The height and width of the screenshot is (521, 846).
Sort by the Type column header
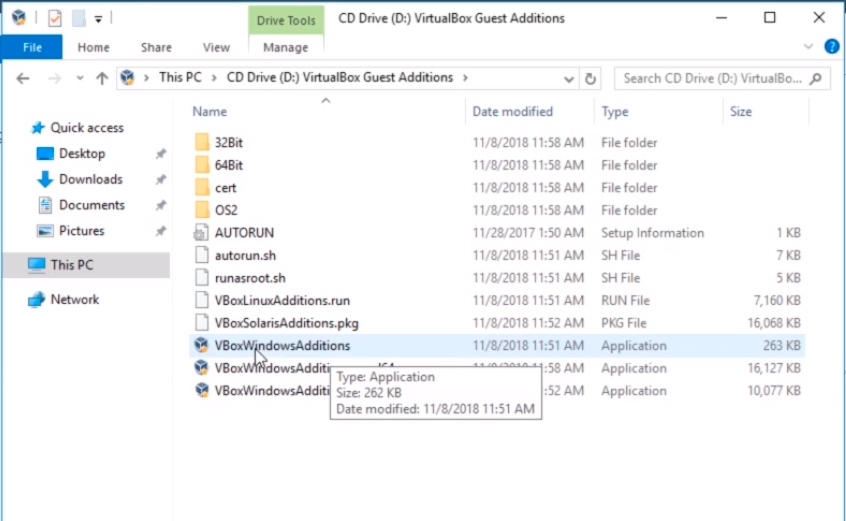pyautogui.click(x=615, y=112)
